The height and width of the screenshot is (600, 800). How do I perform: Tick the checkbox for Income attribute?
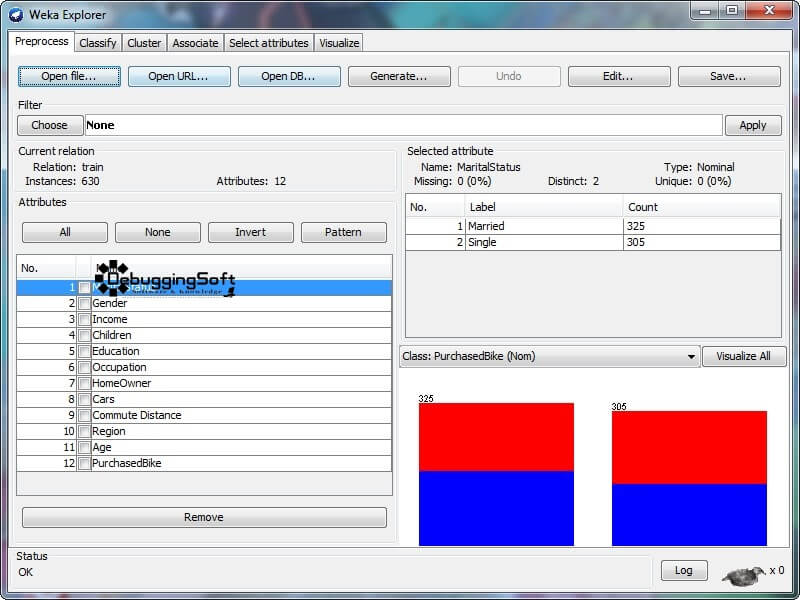click(84, 320)
